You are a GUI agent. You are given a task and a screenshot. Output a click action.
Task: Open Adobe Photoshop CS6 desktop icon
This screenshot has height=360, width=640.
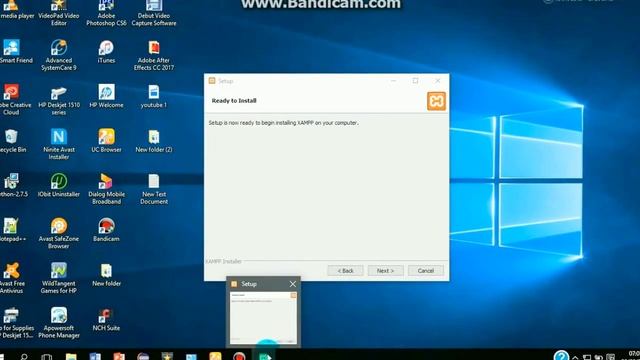click(106, 13)
